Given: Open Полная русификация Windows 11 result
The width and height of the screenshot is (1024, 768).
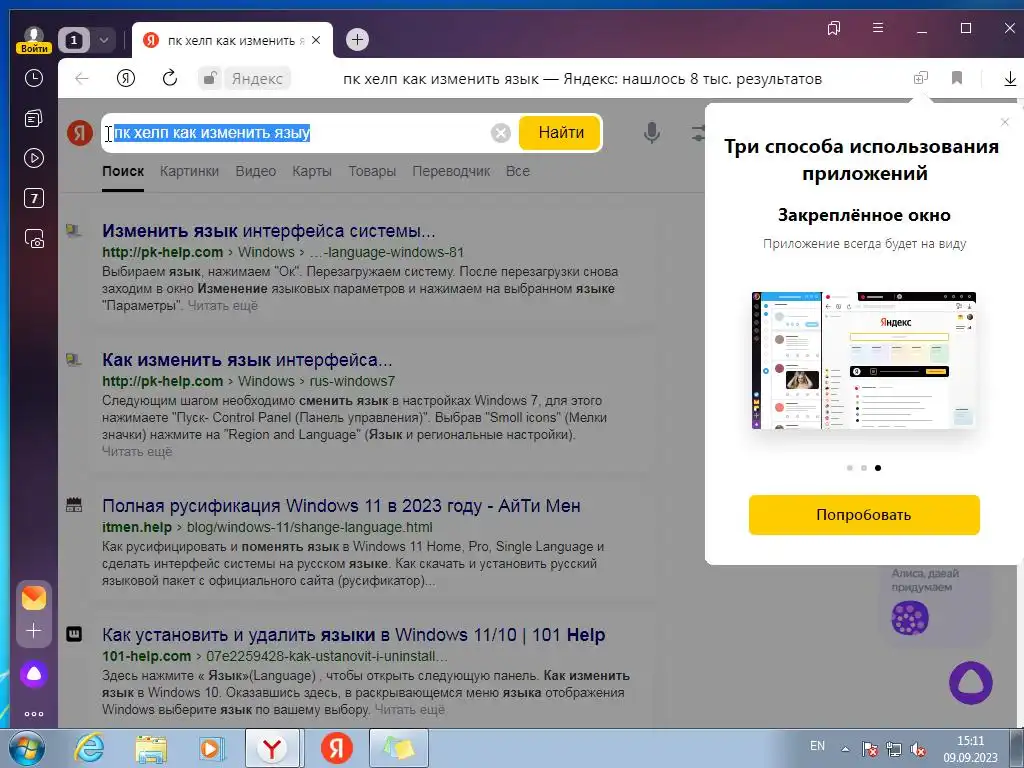Looking at the screenshot, I should (x=341, y=505).
